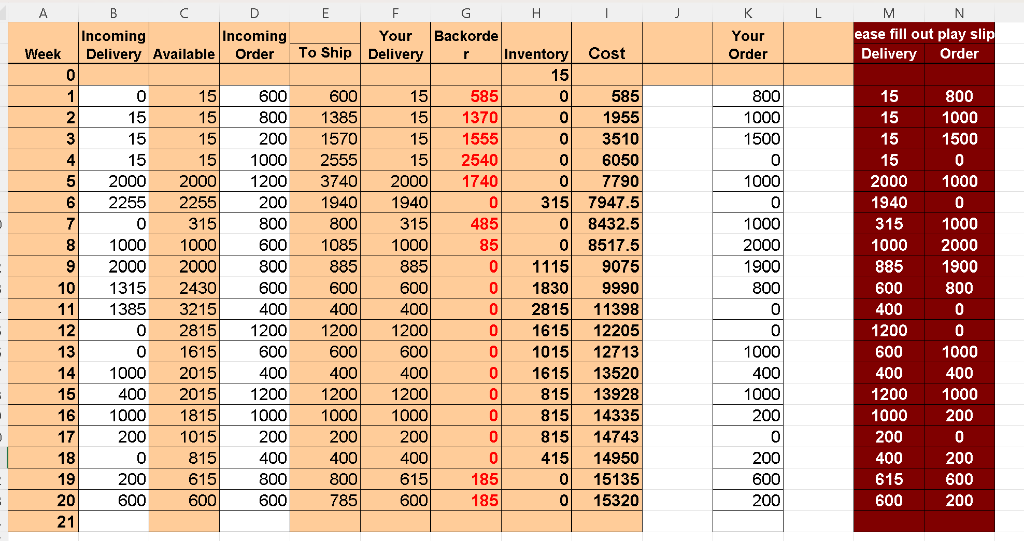The image size is (1024, 541).
Task: Select cost cell showing 11398
Action: coord(607,309)
